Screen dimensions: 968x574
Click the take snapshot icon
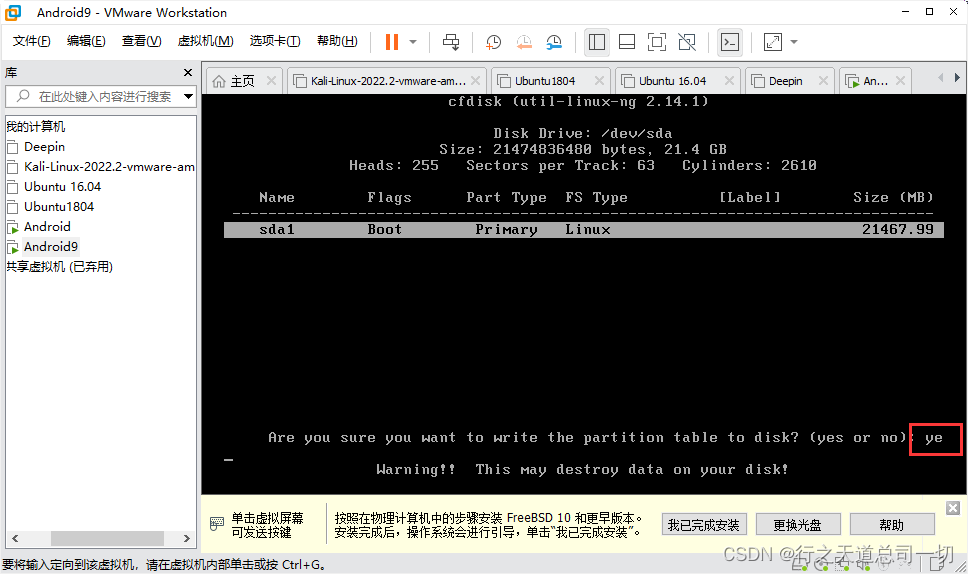coord(493,42)
